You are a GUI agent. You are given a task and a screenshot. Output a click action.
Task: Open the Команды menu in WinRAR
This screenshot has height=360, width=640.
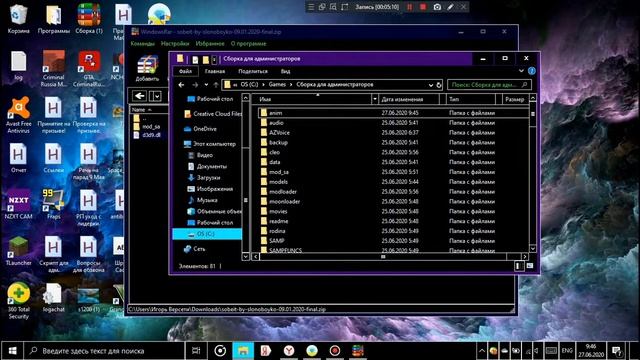[x=142, y=44]
